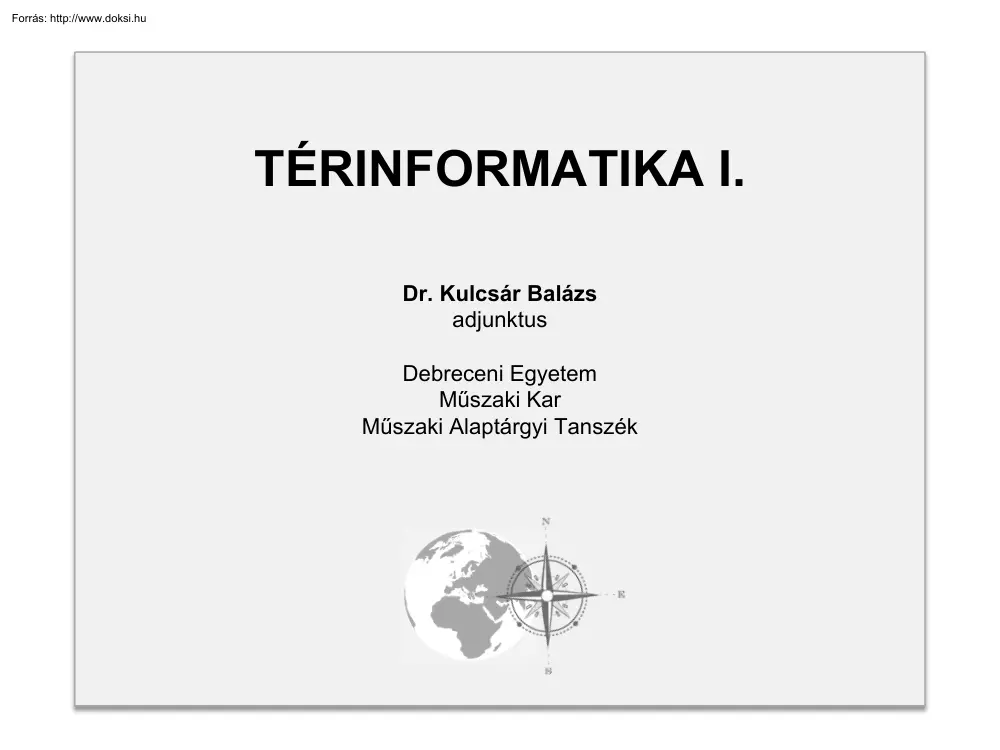Select the adjunktus text line
The image size is (1000, 750).
click(499, 321)
